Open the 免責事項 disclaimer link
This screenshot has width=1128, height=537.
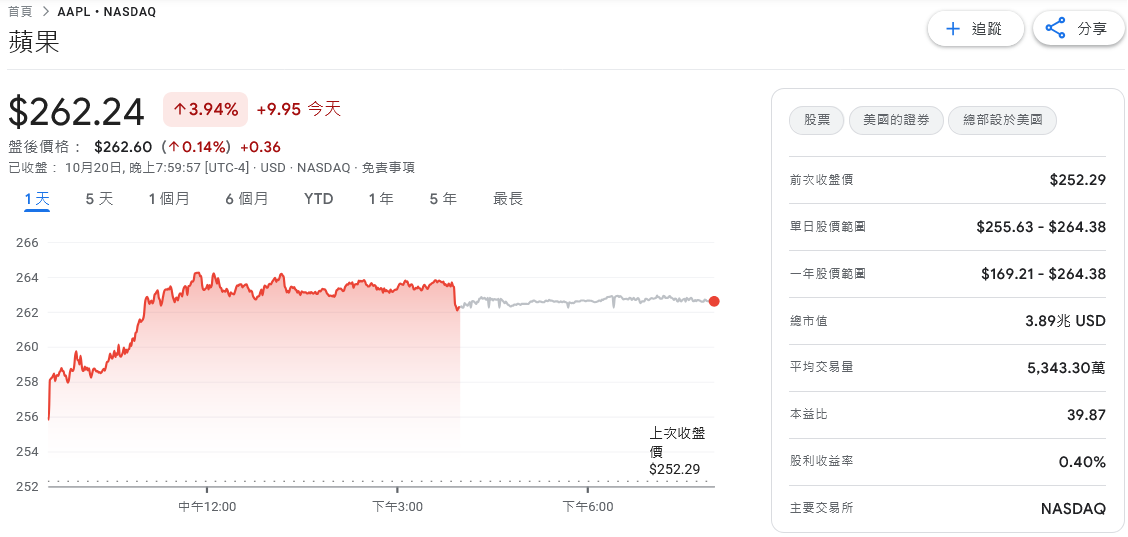388,168
